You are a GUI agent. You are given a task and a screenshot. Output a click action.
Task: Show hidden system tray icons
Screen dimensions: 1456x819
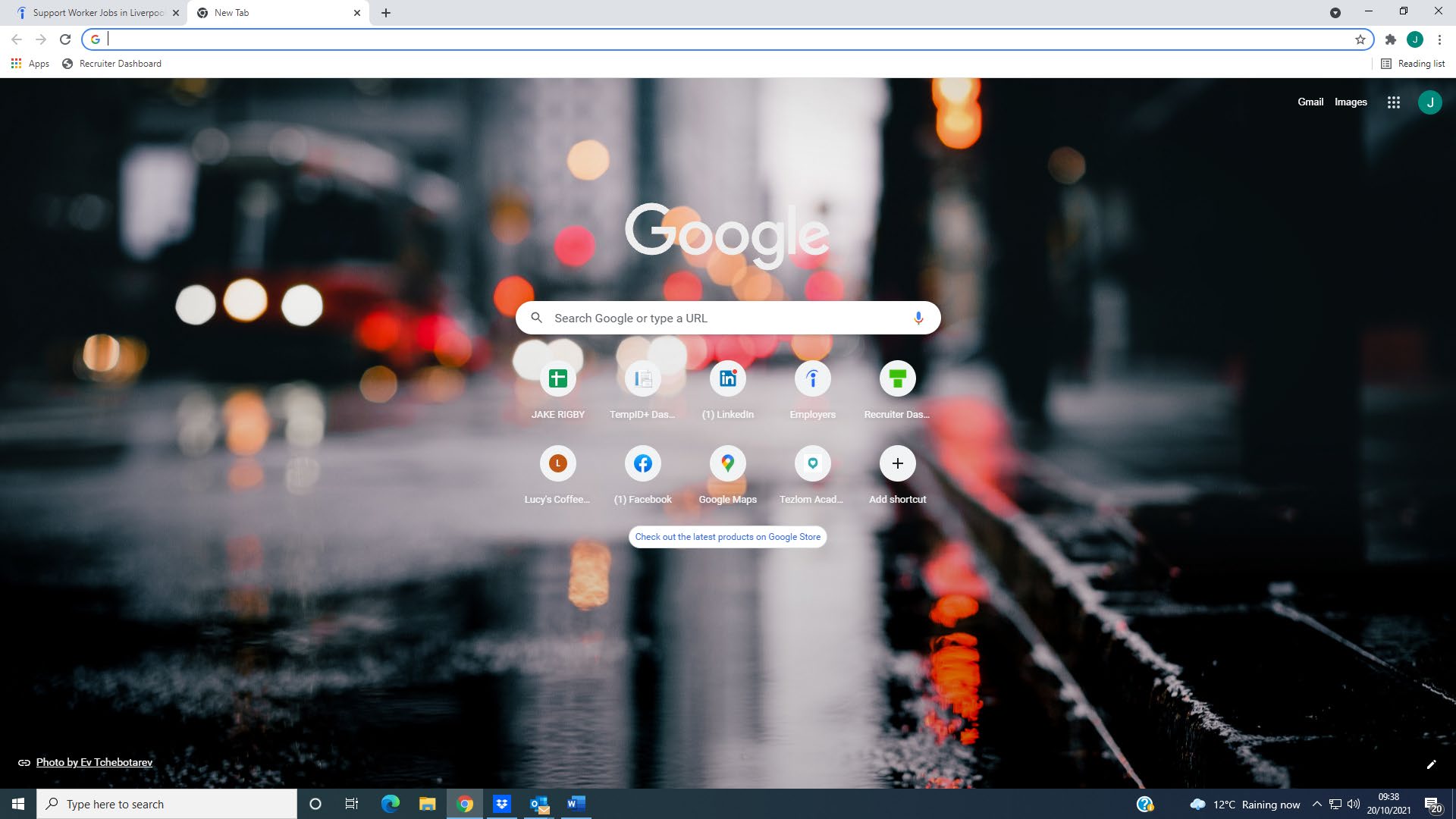click(x=1316, y=805)
